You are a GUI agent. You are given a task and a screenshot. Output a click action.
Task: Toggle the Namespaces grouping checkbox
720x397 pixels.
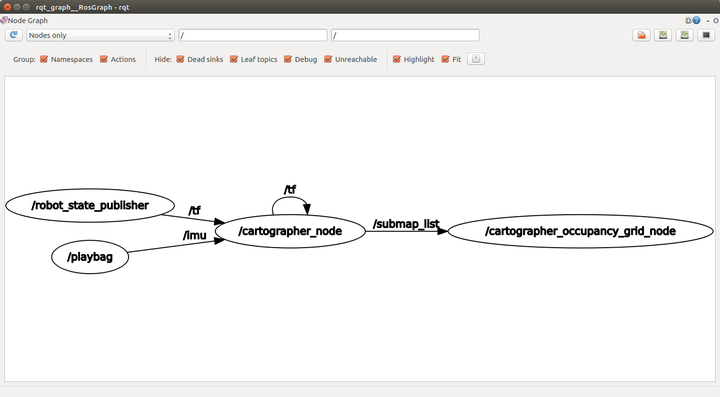pos(44,59)
